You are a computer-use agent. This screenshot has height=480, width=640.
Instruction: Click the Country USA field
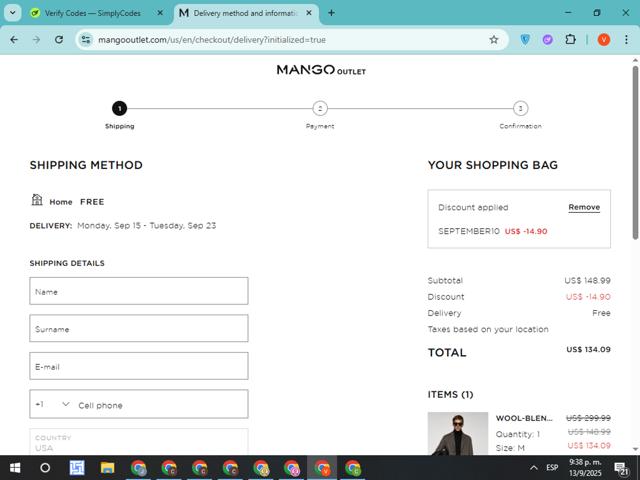click(139, 442)
